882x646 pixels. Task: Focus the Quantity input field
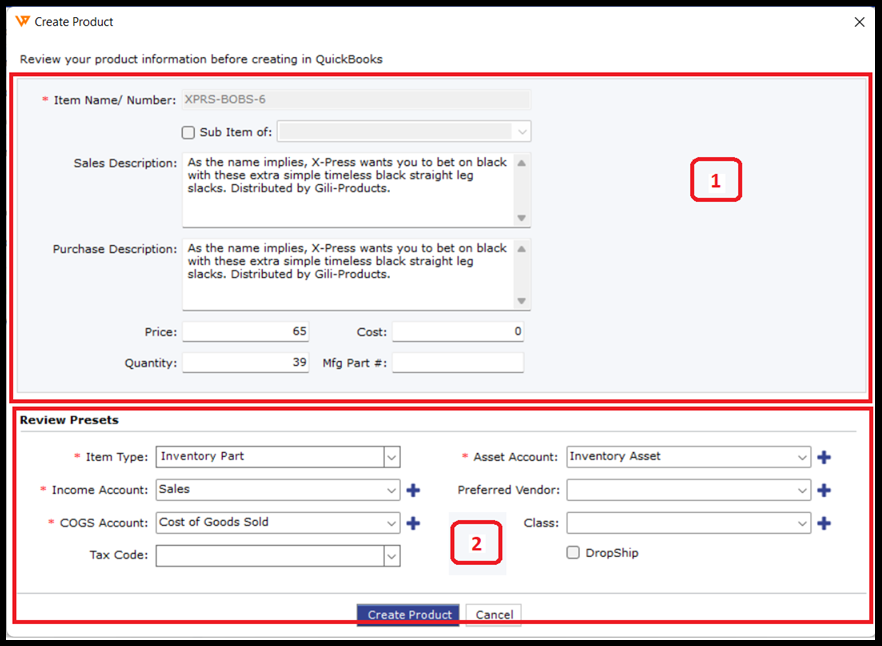(245, 362)
